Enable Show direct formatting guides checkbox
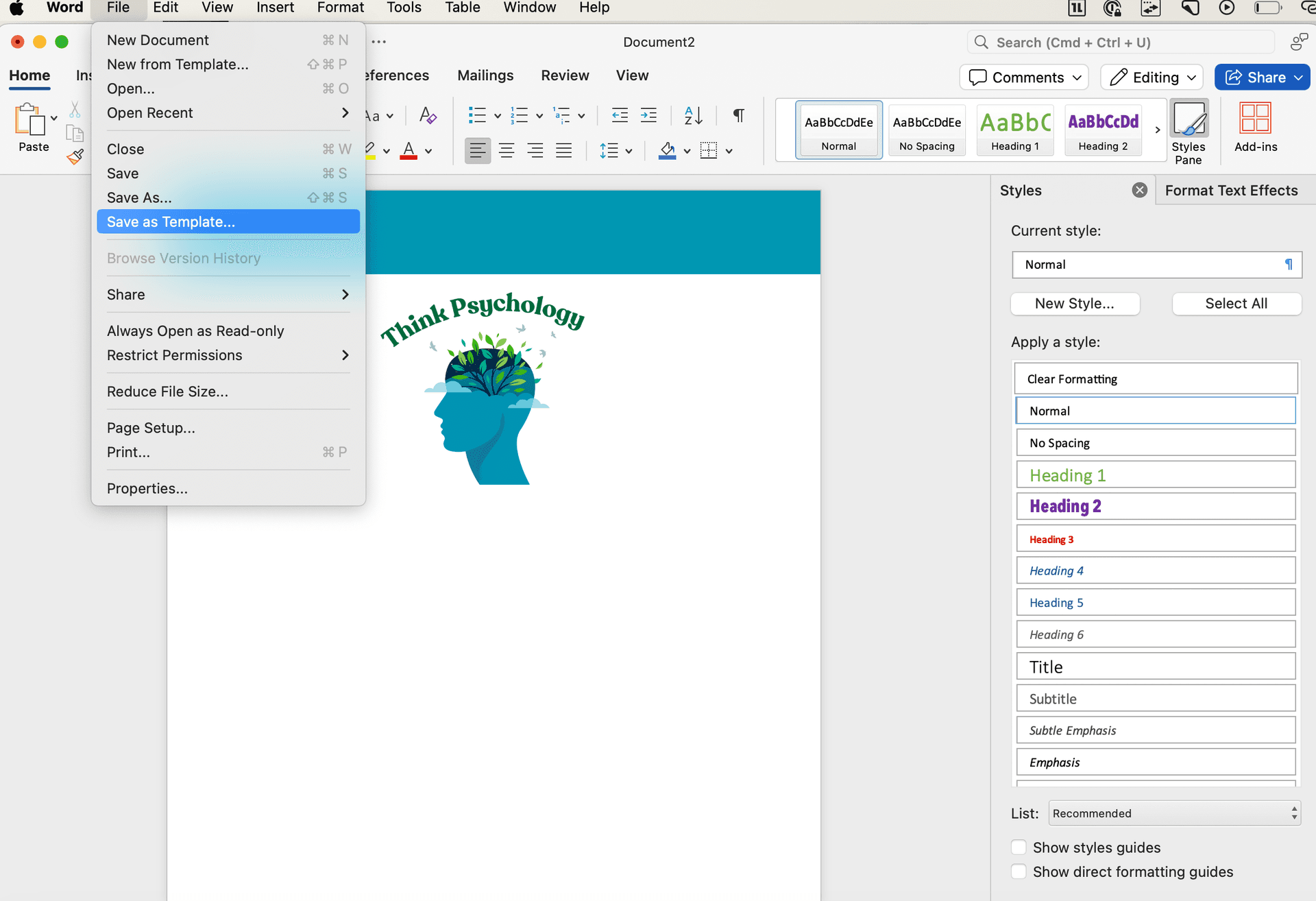1316x901 pixels. [x=1019, y=872]
